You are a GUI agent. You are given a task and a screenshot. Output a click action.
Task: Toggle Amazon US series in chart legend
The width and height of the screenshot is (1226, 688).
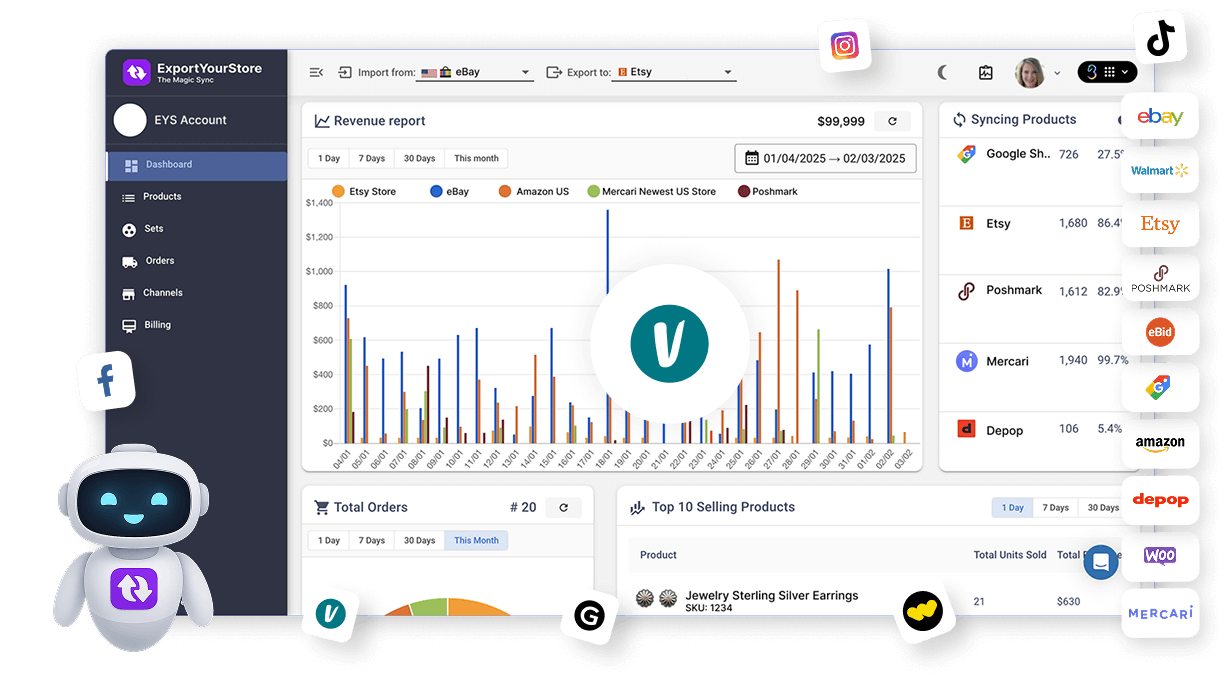click(x=534, y=191)
